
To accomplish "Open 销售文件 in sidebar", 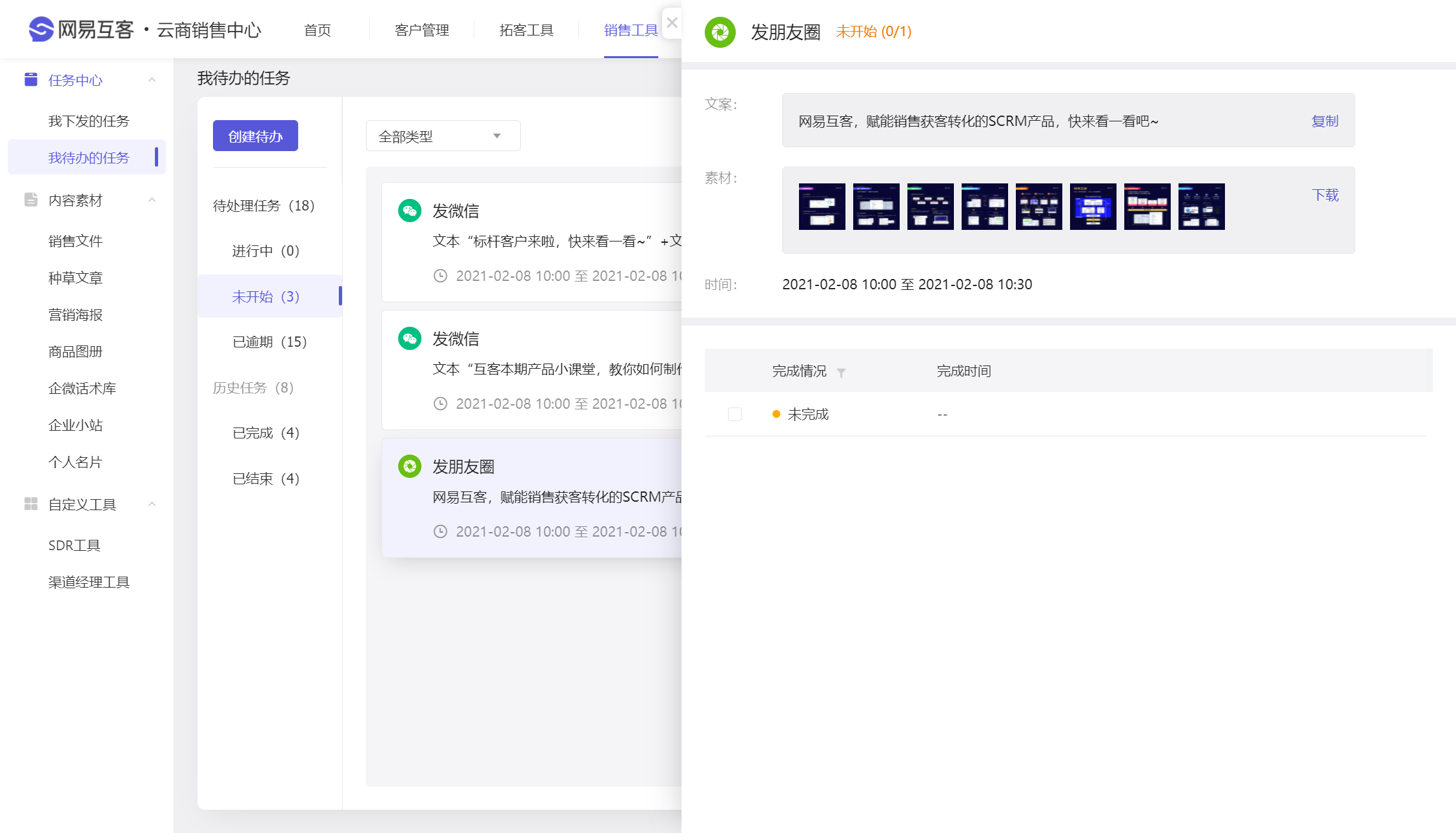I will [75, 241].
